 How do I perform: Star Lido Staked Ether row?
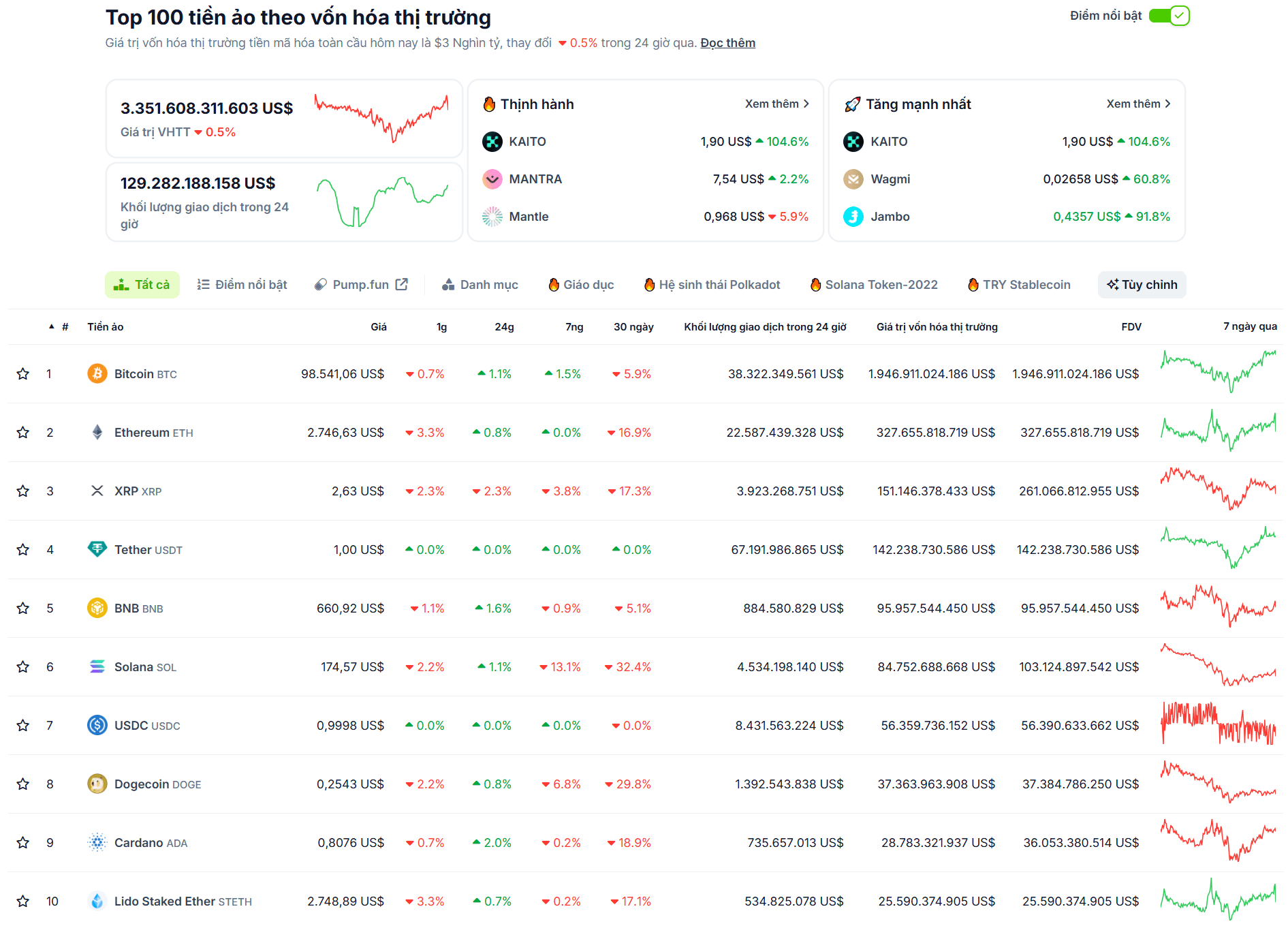[23, 901]
